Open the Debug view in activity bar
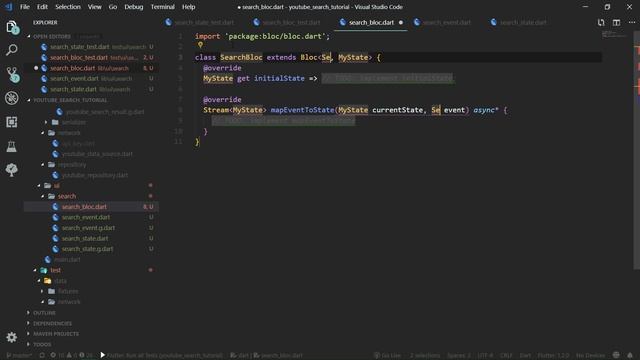This screenshot has width=640, height=360. [x=11, y=98]
